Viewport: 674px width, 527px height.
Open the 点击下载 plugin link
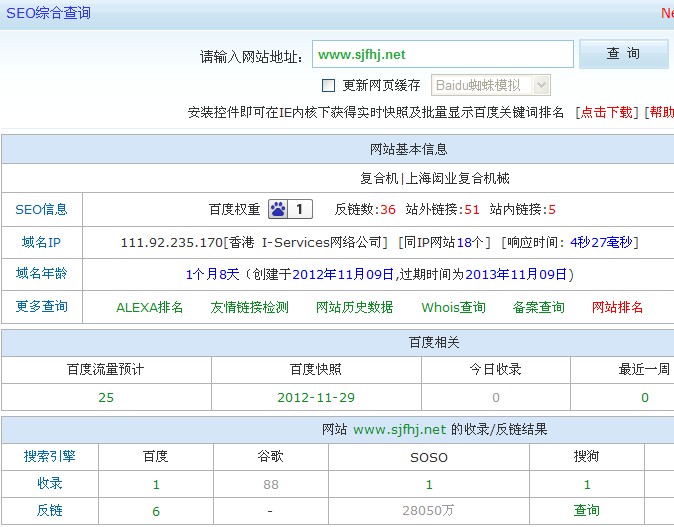(x=608, y=113)
